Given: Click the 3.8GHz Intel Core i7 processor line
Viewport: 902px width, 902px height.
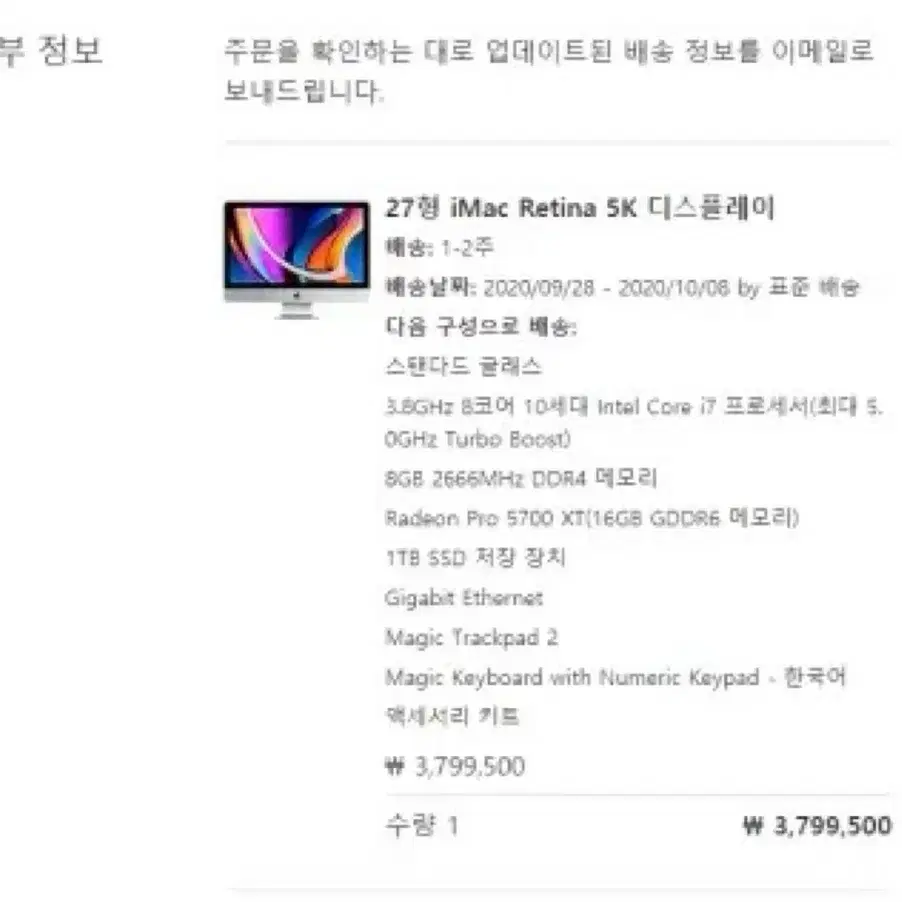Looking at the screenshot, I should click(x=633, y=407).
